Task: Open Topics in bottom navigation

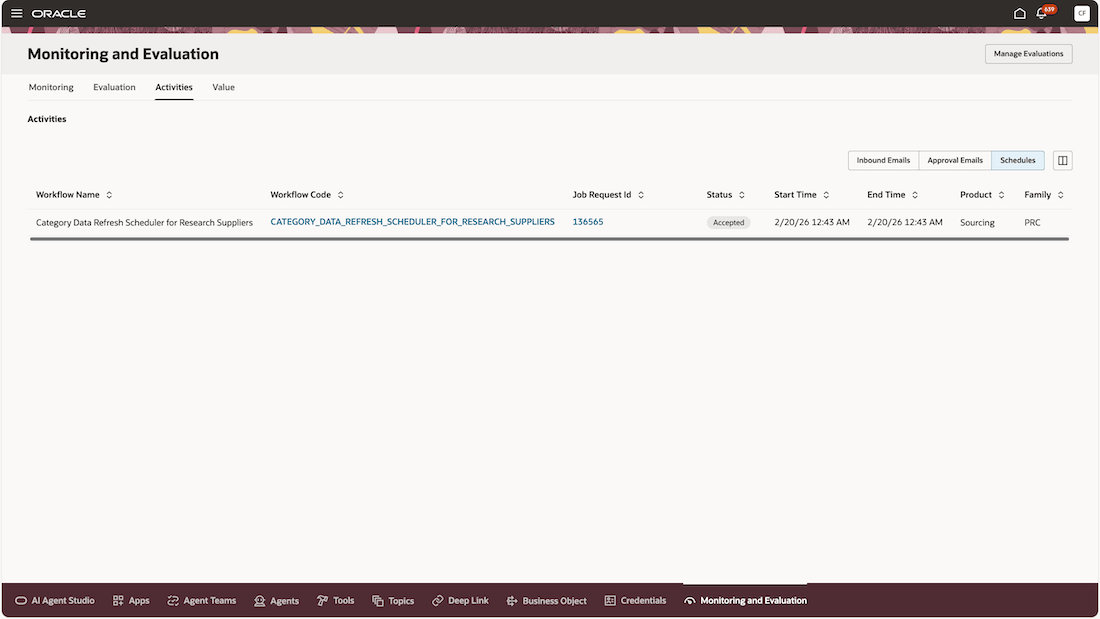Action: (393, 601)
